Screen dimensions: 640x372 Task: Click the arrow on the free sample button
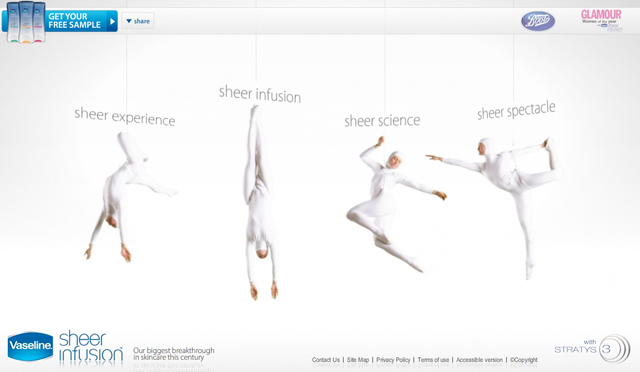pyautogui.click(x=112, y=21)
